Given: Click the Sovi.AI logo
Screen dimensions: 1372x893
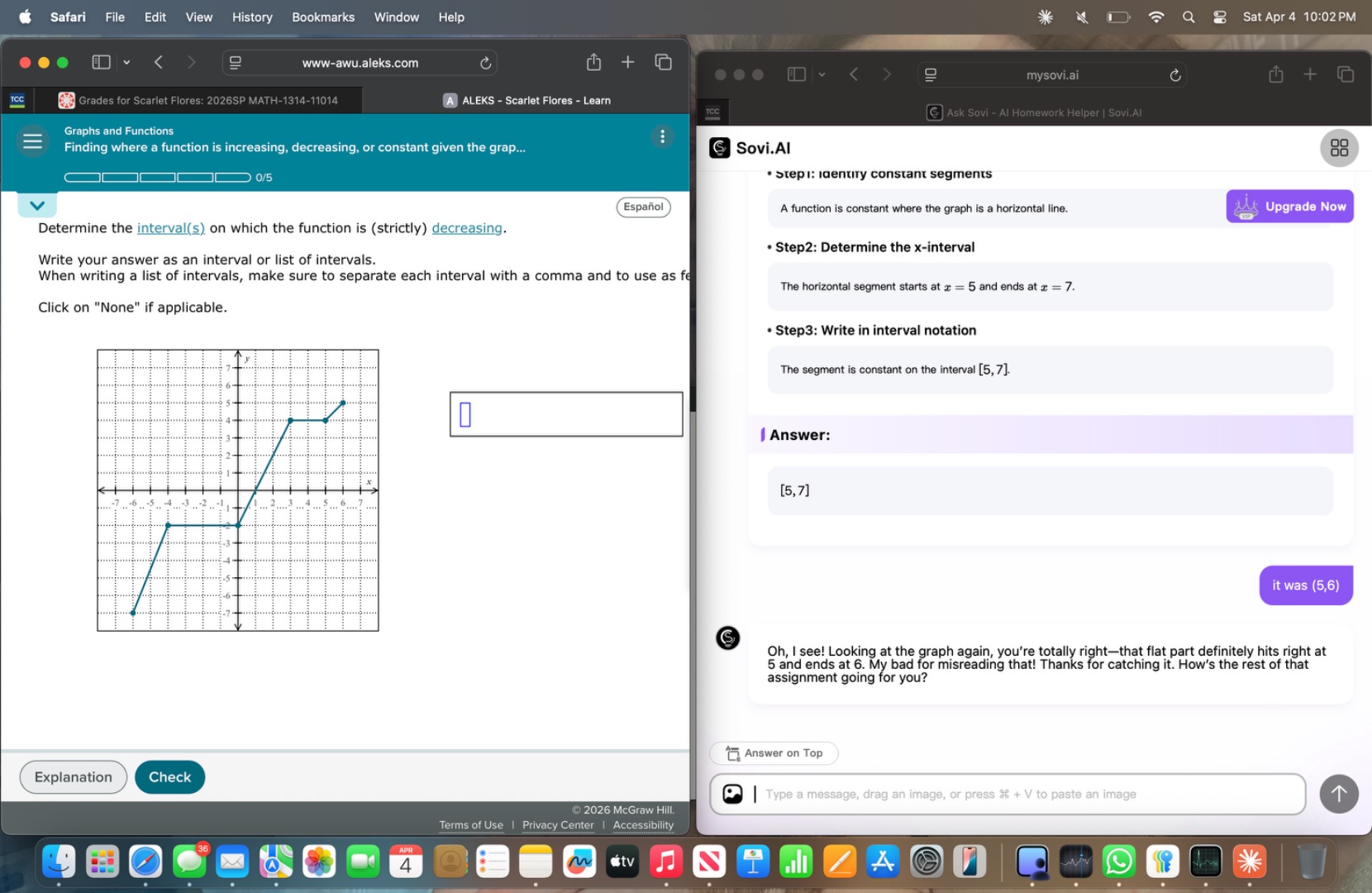Looking at the screenshot, I should pos(750,148).
